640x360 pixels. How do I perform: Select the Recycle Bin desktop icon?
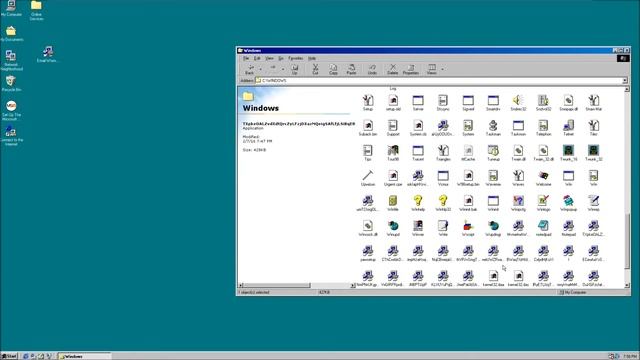(x=11, y=83)
